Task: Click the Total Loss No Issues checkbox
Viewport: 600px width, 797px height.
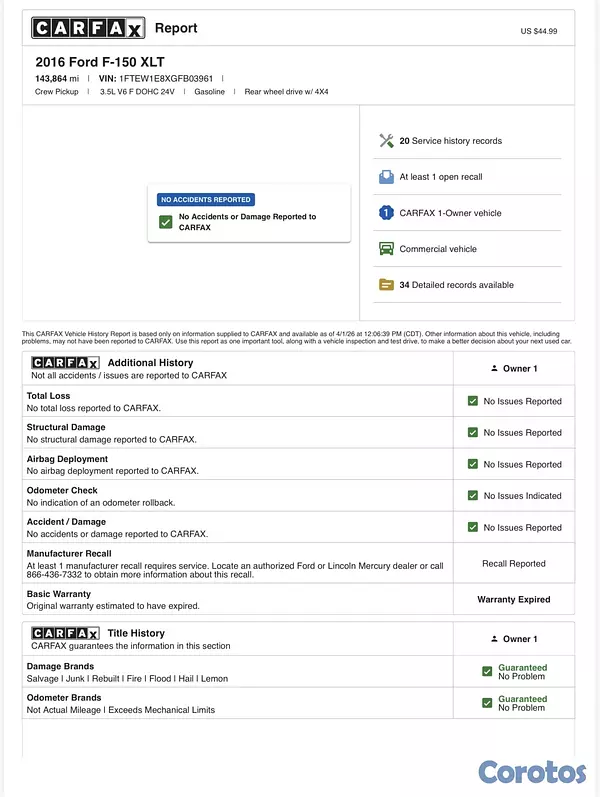Action: pyautogui.click(x=473, y=401)
